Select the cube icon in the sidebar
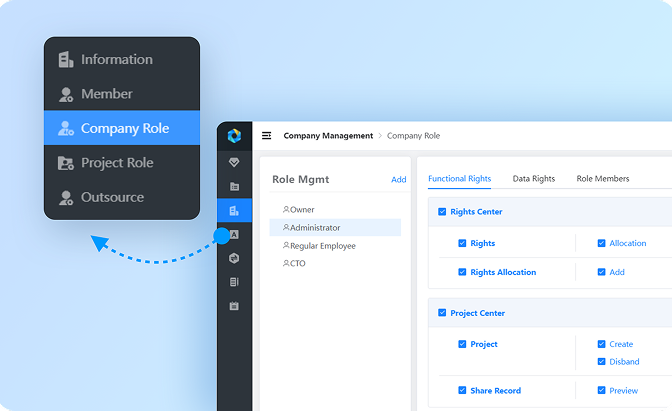The width and height of the screenshot is (672, 411). (x=234, y=258)
